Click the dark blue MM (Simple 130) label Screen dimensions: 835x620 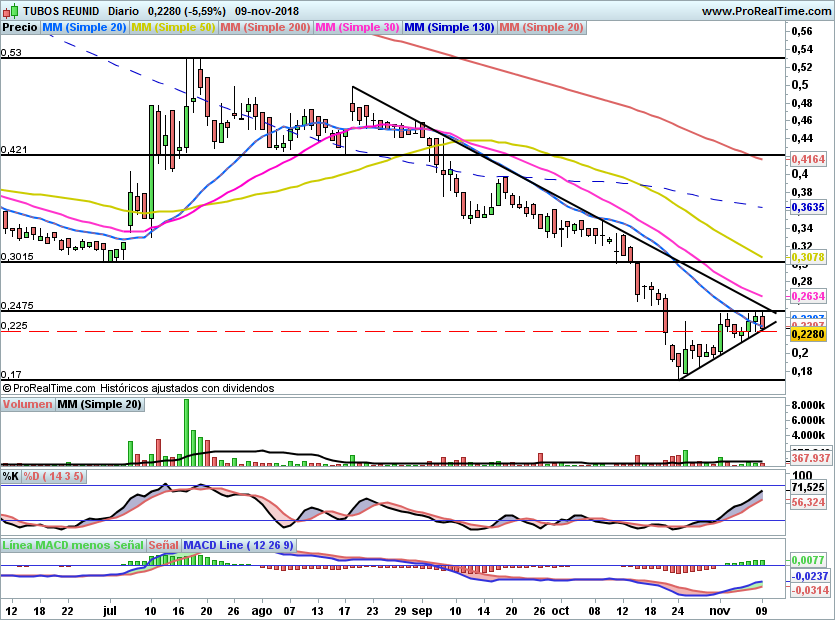point(449,27)
